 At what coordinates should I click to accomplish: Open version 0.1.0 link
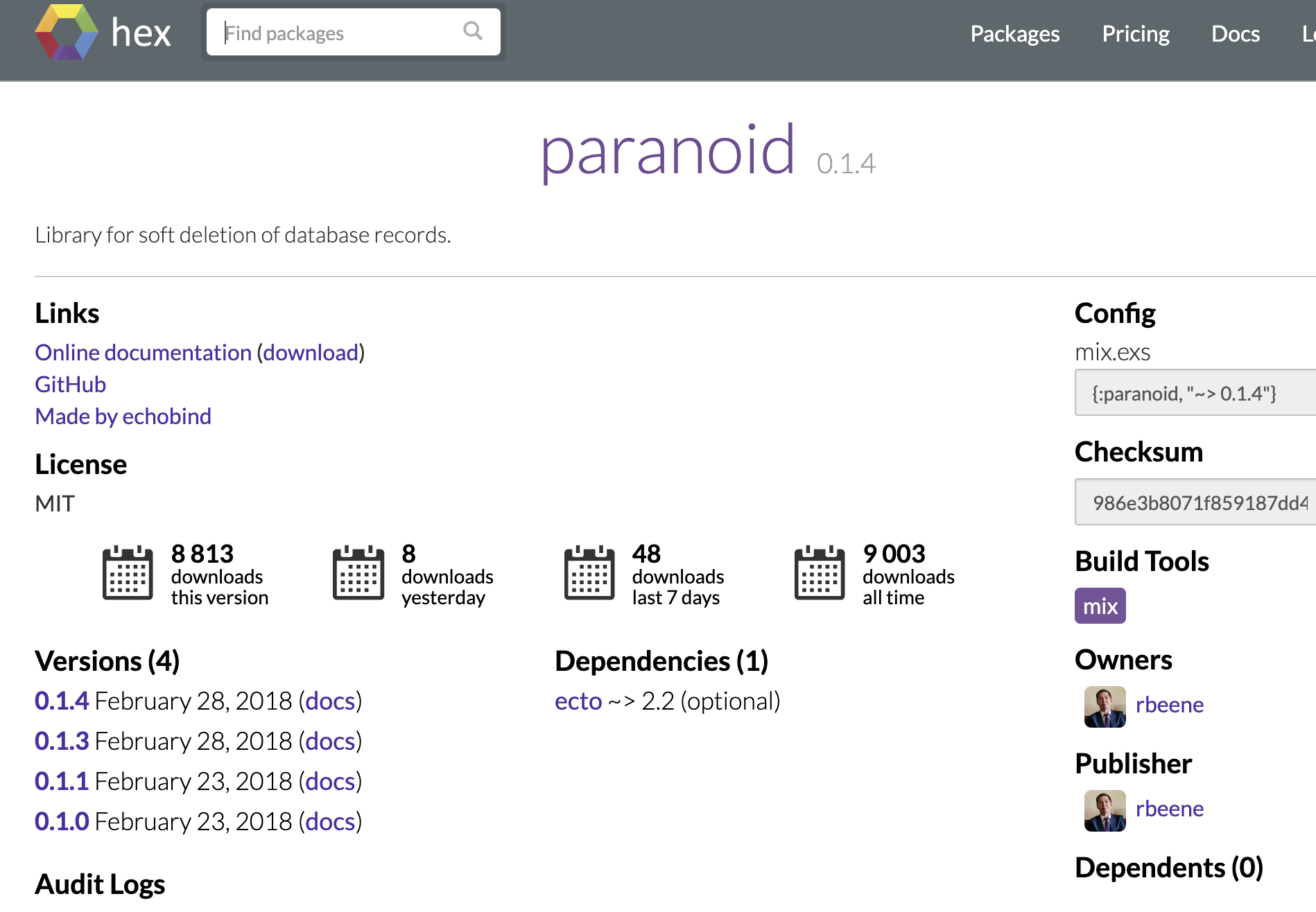pyautogui.click(x=62, y=821)
